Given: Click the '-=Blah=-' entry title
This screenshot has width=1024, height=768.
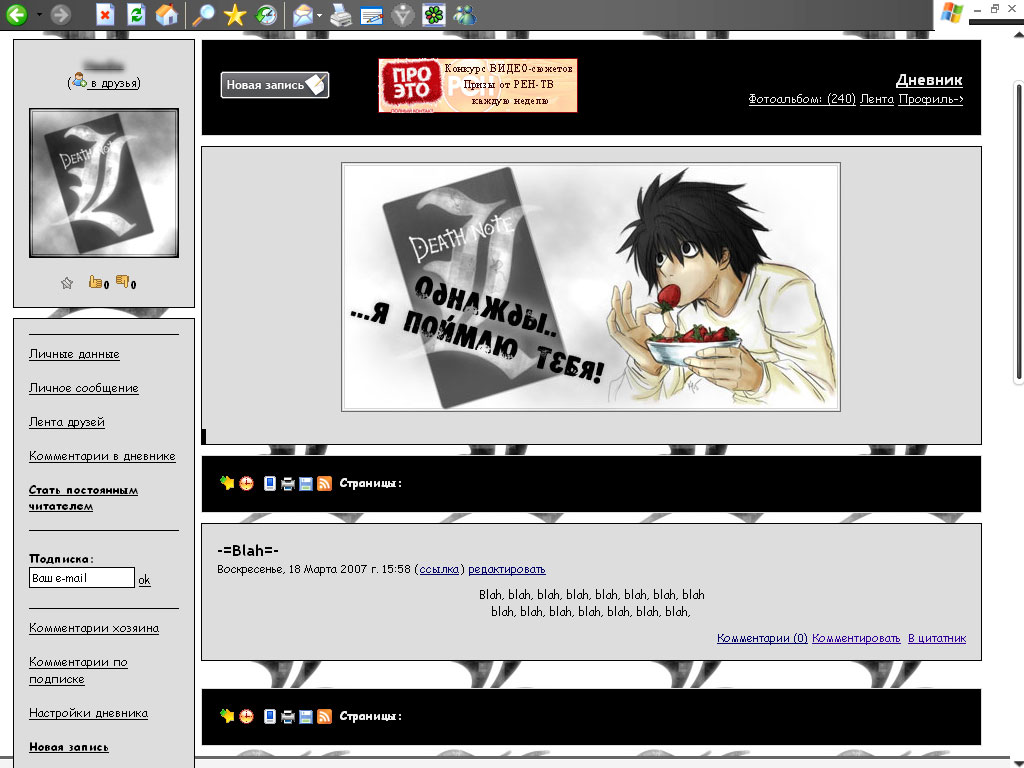Looking at the screenshot, I should [248, 551].
